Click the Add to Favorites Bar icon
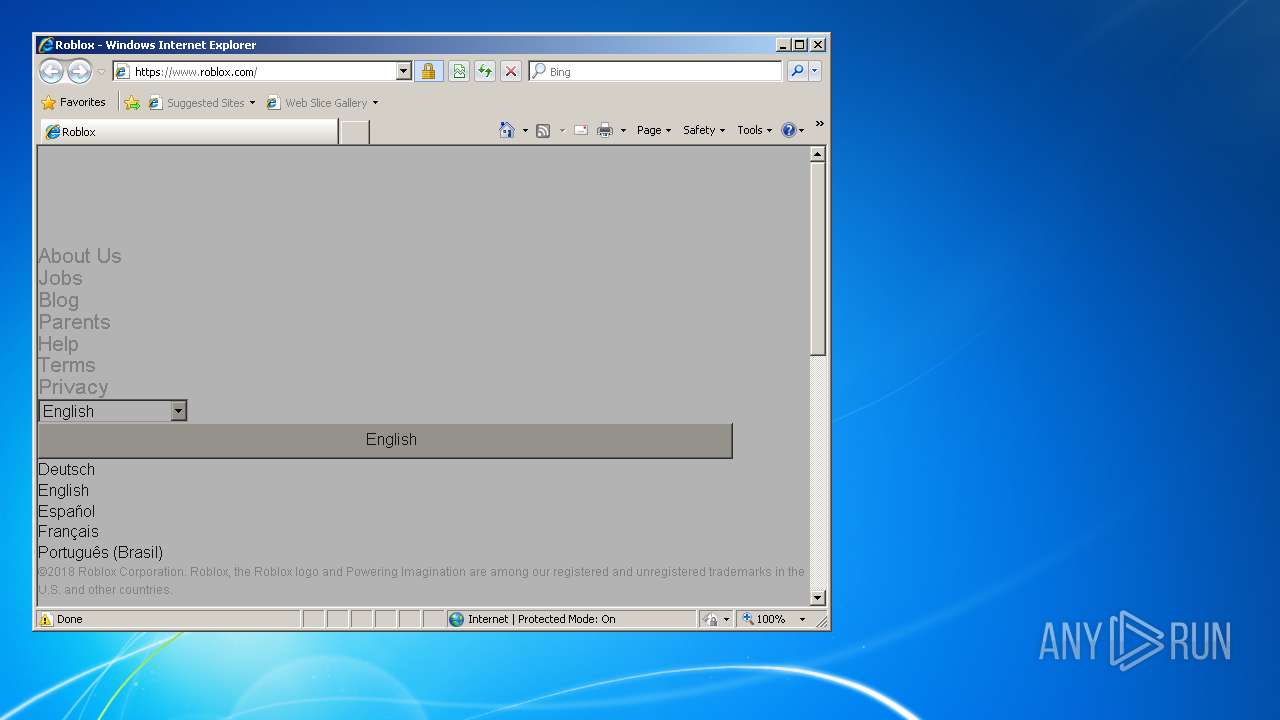 (132, 102)
